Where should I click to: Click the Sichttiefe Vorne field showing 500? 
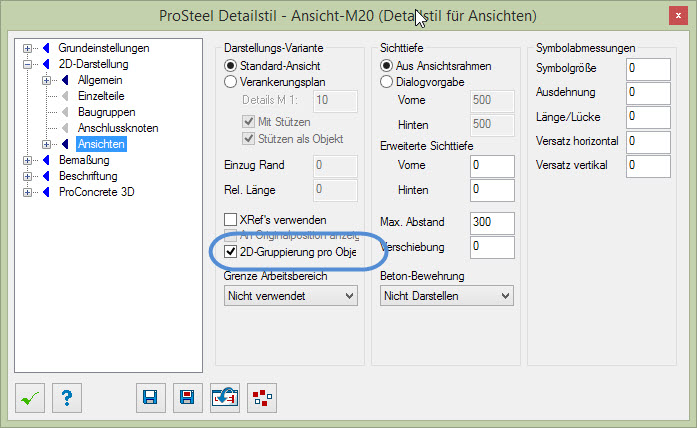493,101
